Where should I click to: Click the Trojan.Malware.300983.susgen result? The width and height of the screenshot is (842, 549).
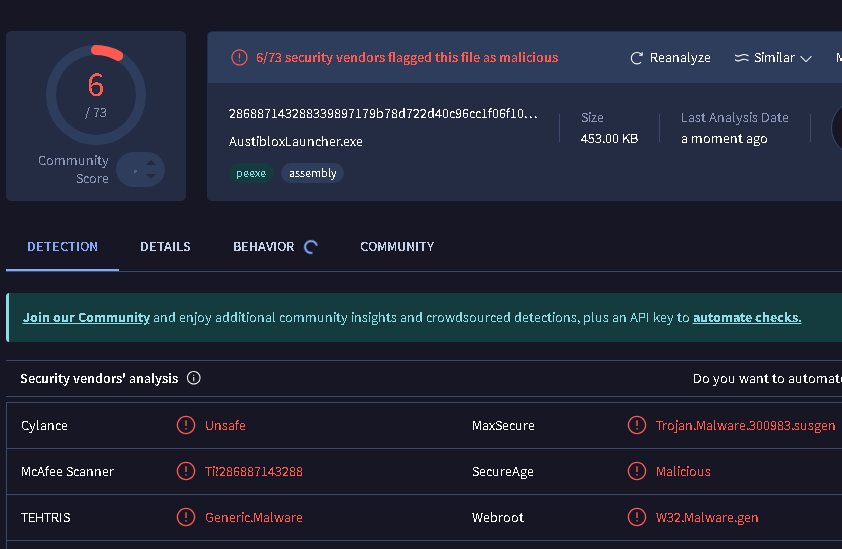[x=745, y=425]
